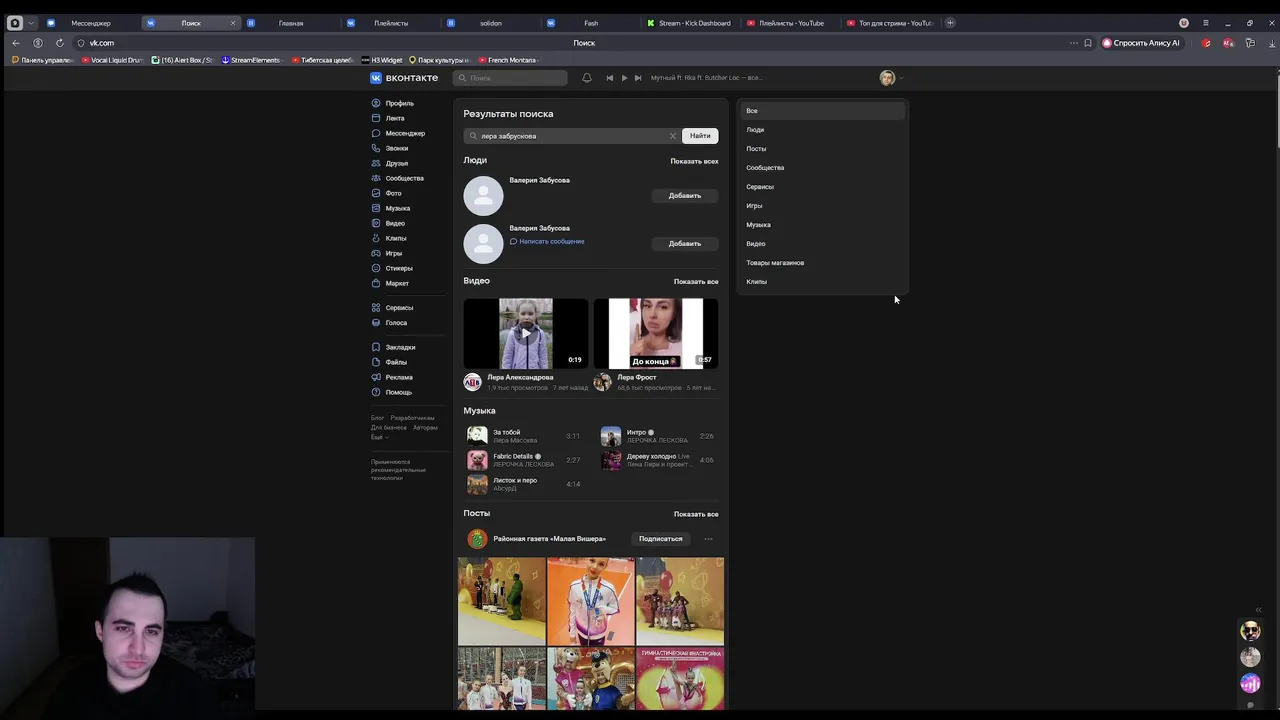Click Показать все for Видео section
Image resolution: width=1280 pixels, height=720 pixels.
[x=696, y=282]
